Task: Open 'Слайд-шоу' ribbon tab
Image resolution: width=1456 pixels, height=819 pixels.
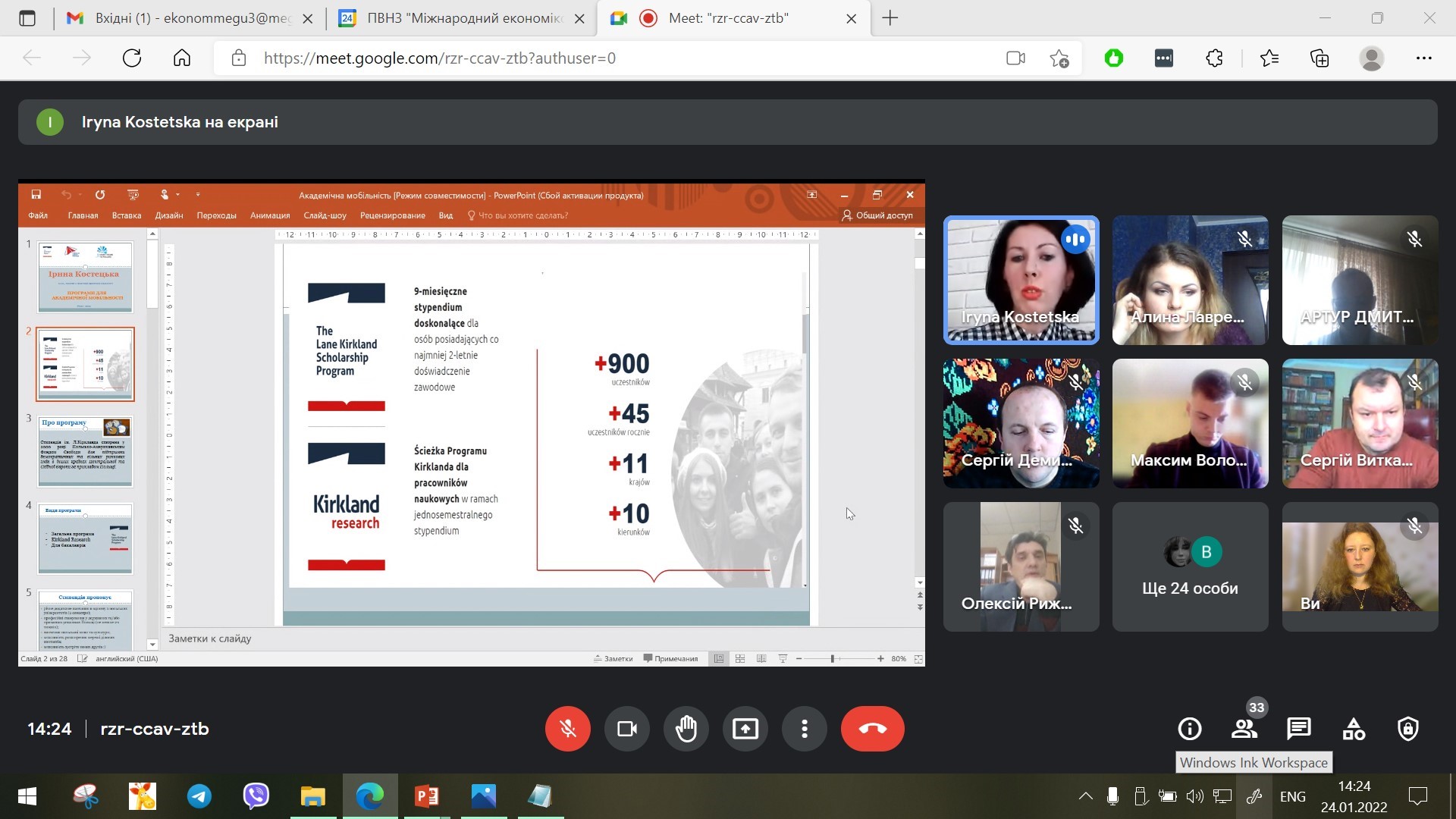Action: pyautogui.click(x=325, y=215)
